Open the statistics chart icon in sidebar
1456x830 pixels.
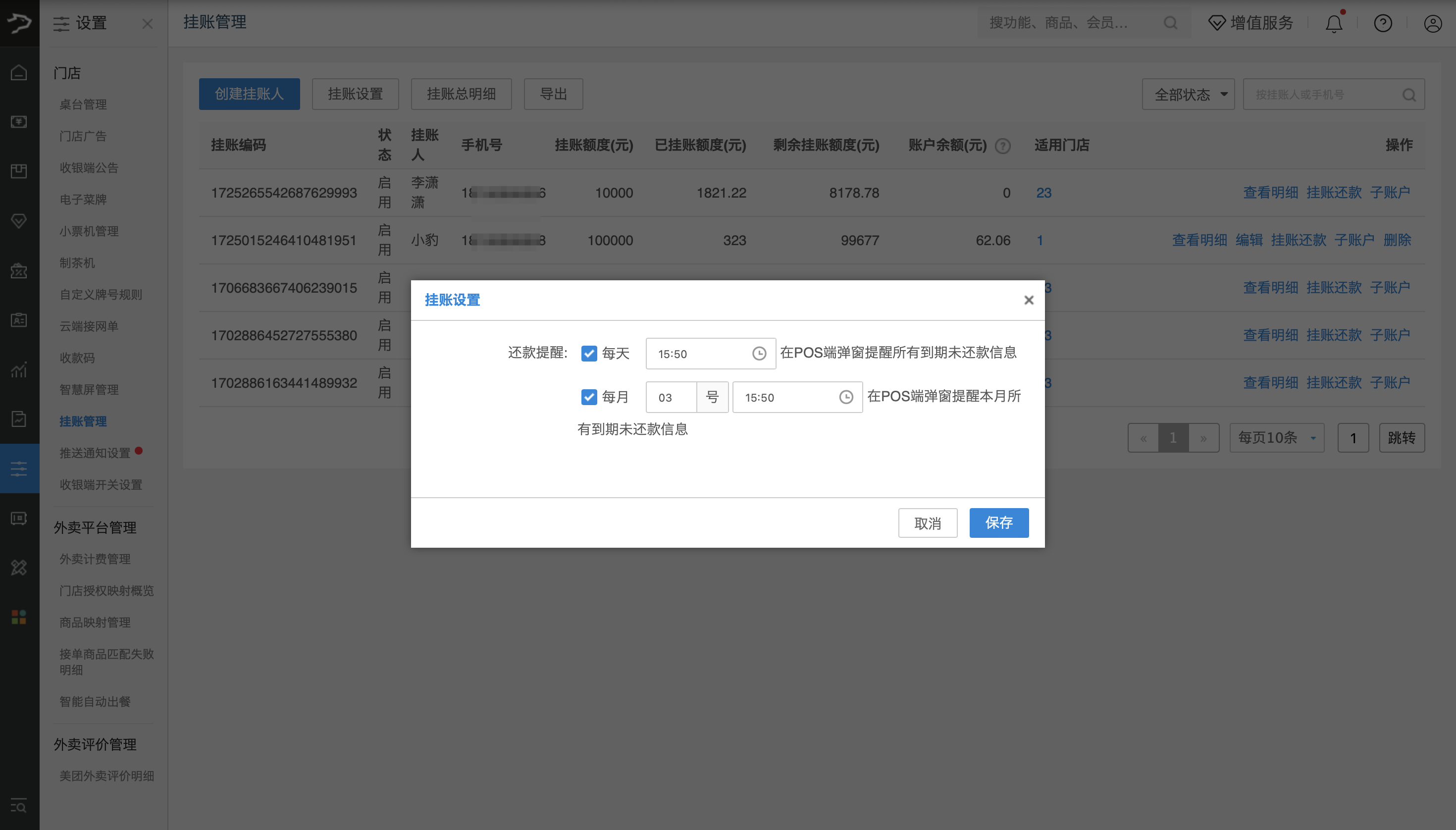(19, 370)
